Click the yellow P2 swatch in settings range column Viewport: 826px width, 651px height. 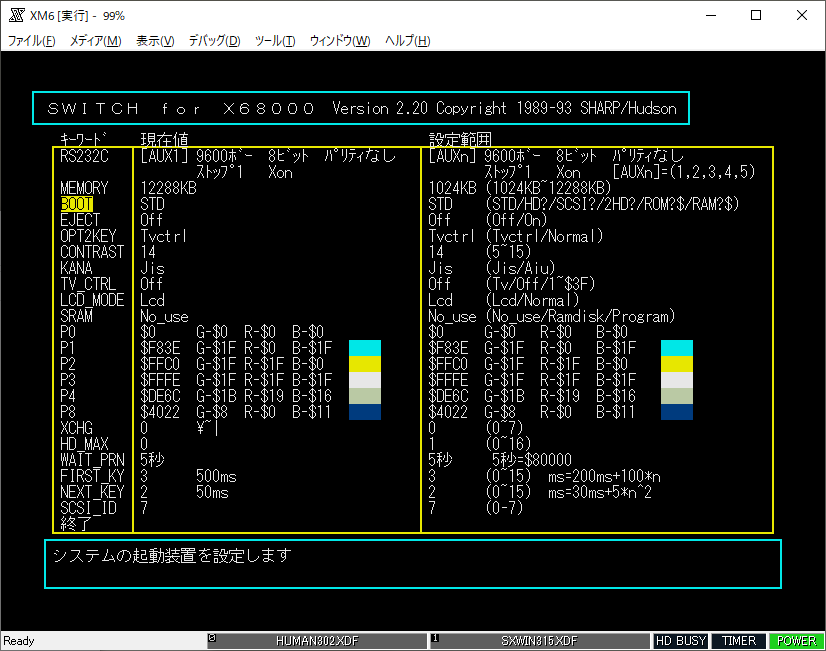coord(677,364)
